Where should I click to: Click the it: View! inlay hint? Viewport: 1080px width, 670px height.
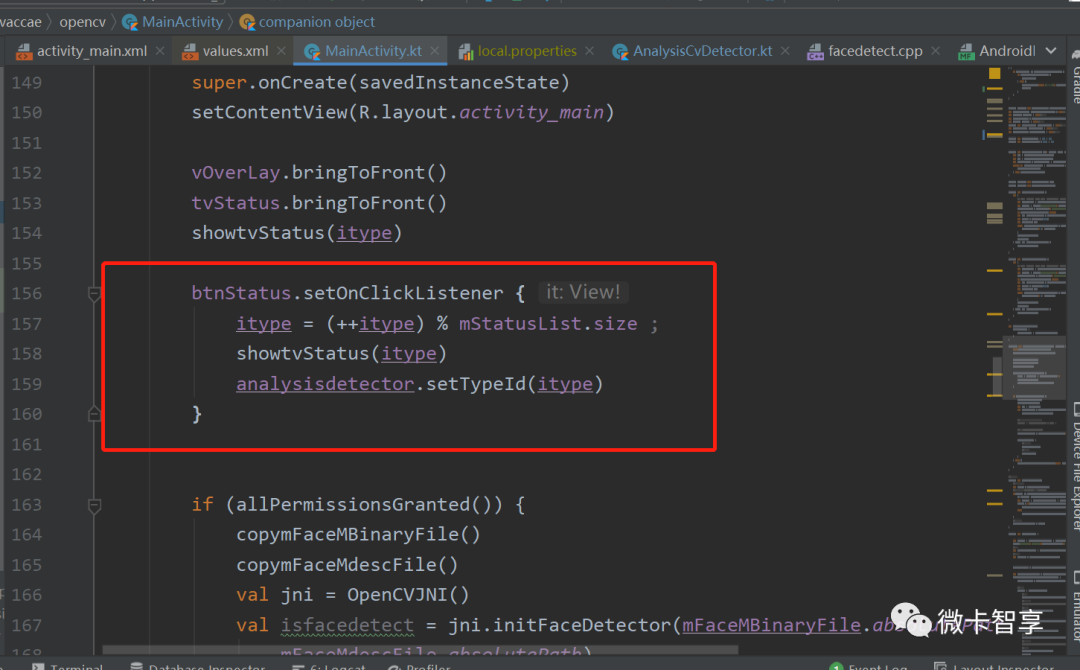pos(583,292)
